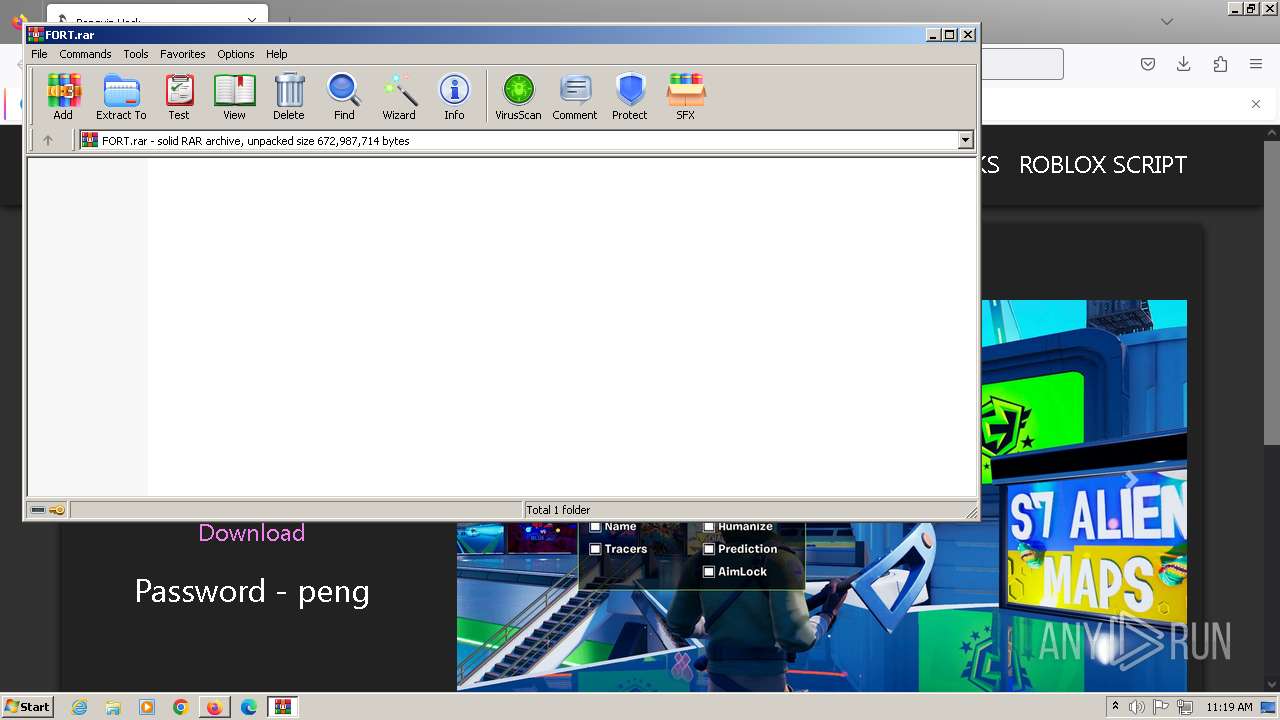Image resolution: width=1280 pixels, height=720 pixels.
Task: Click the 11:19 AM clock
Action: pos(1229,707)
